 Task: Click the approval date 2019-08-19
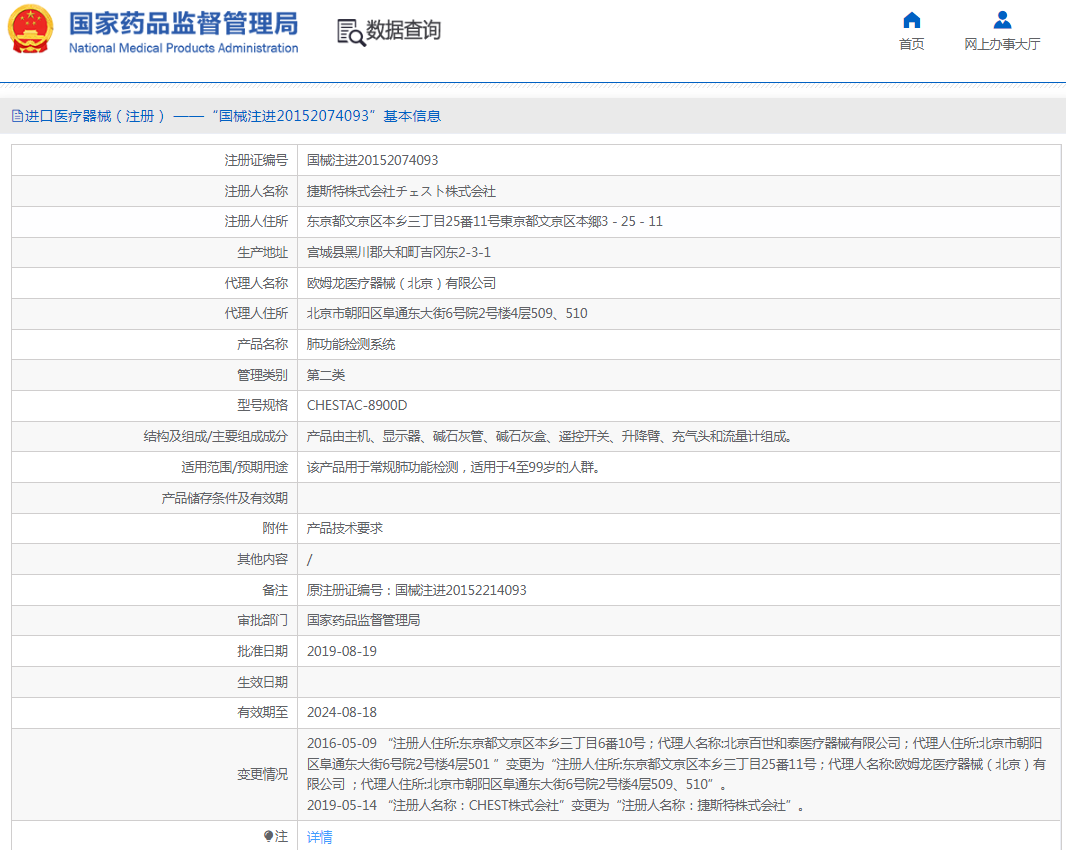point(342,651)
